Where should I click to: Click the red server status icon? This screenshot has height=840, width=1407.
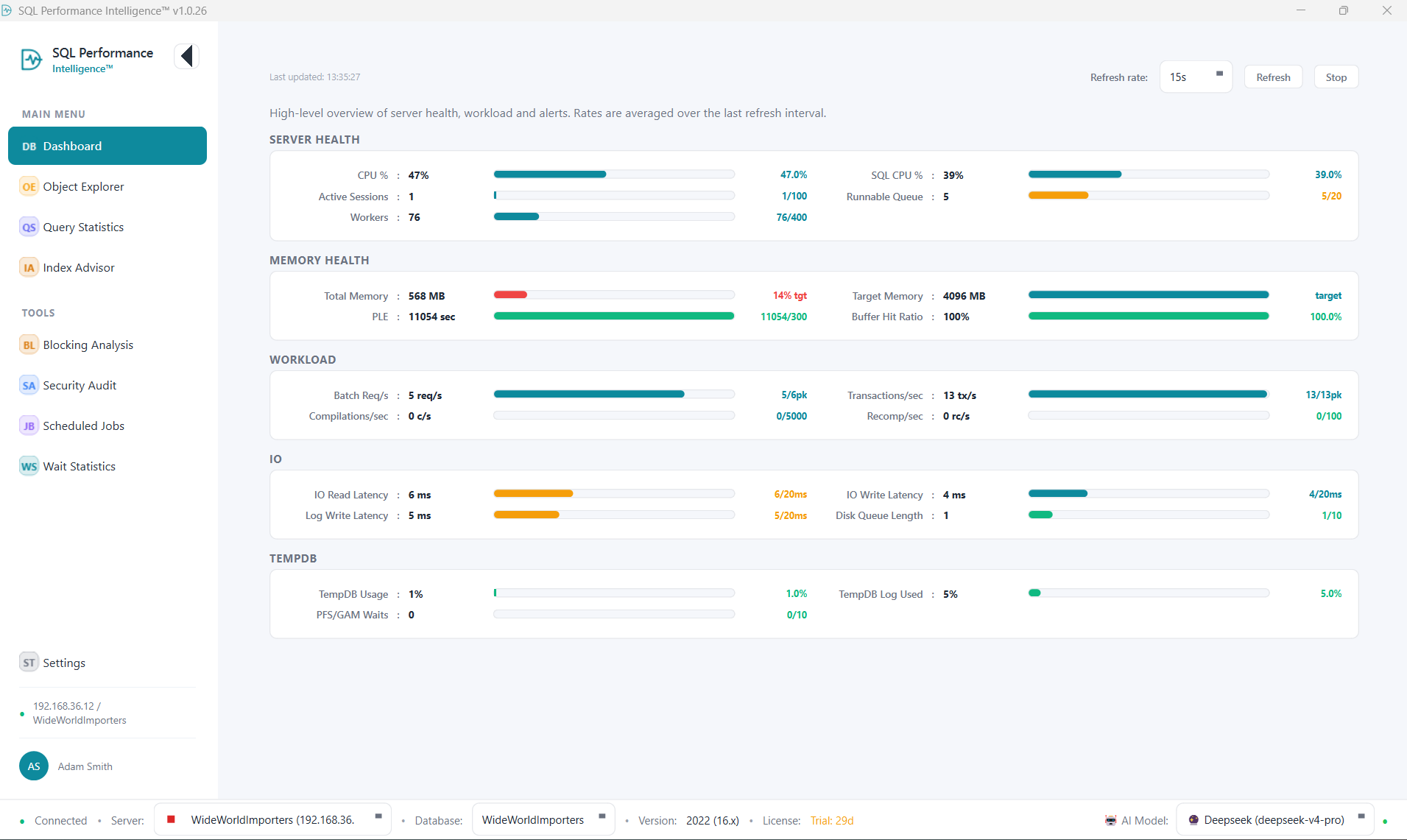(171, 819)
